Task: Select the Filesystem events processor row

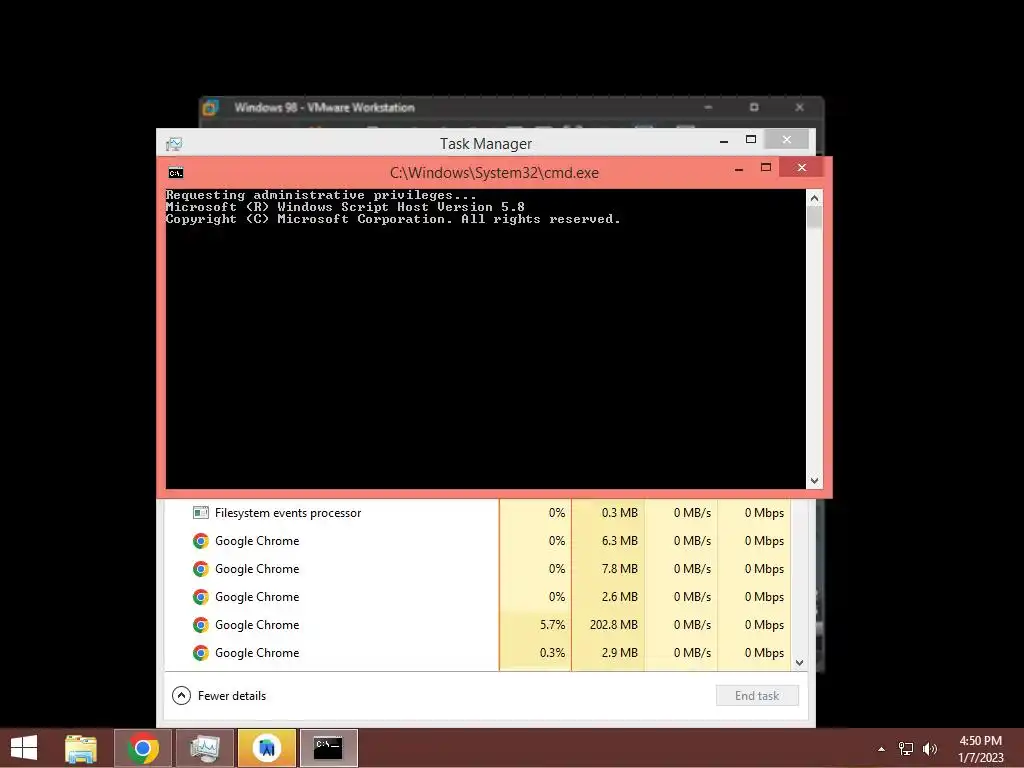Action: 477,513
